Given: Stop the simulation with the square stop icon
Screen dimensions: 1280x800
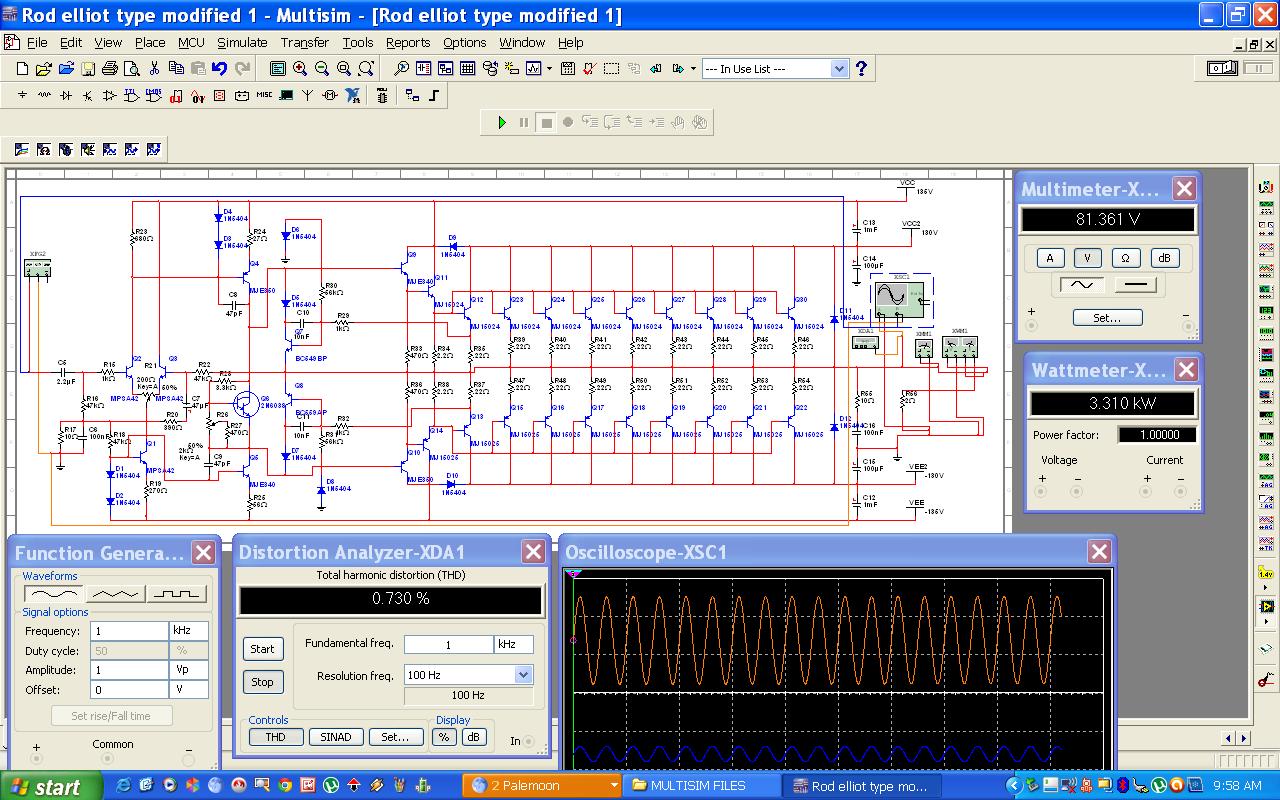Looking at the screenshot, I should (546, 122).
